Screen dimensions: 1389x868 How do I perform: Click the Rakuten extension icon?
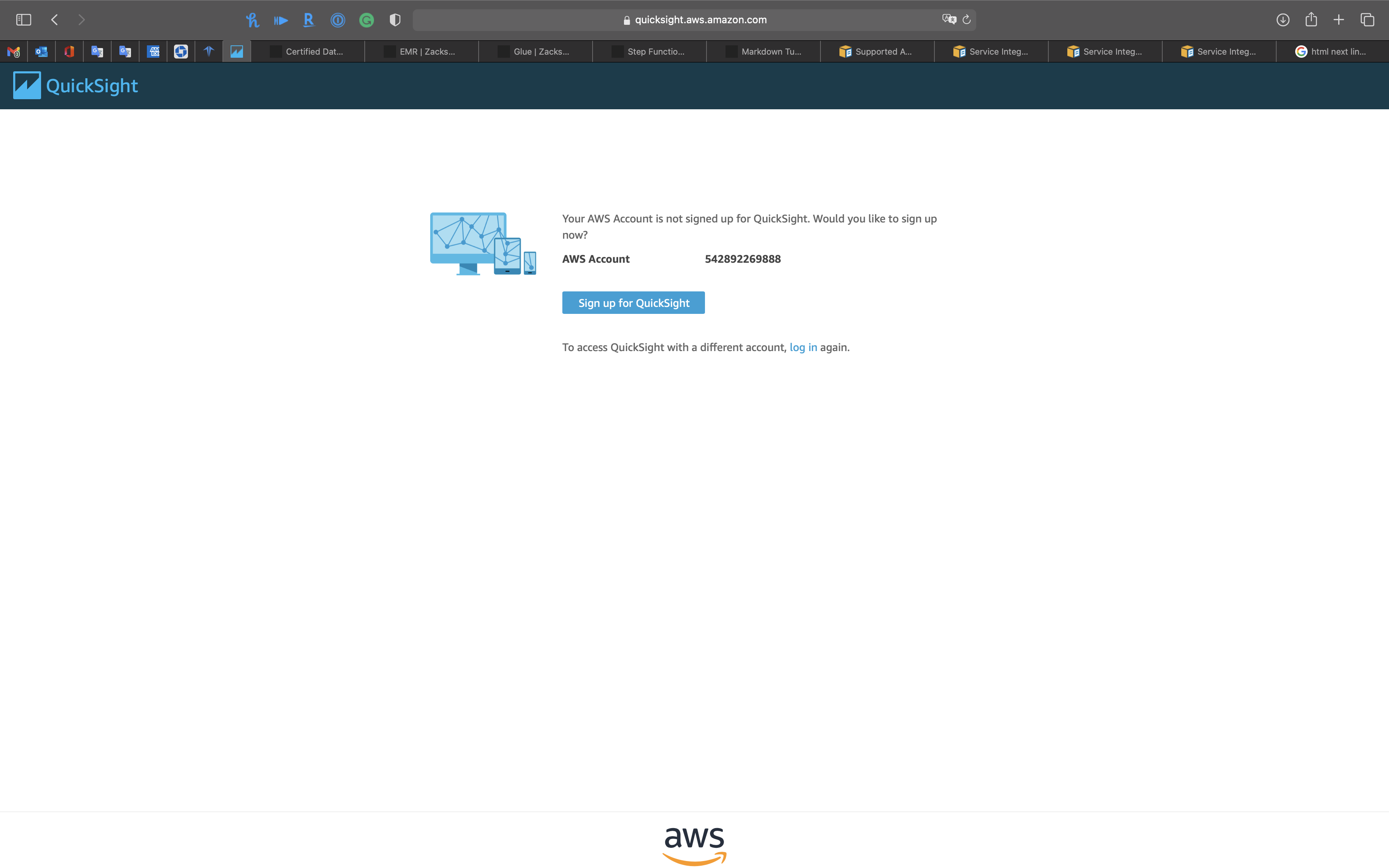click(x=309, y=20)
